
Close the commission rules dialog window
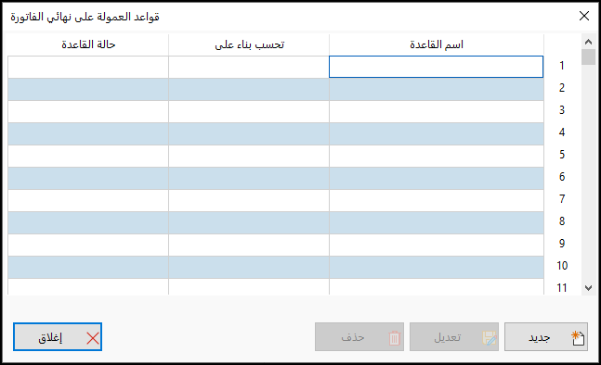tap(584, 16)
